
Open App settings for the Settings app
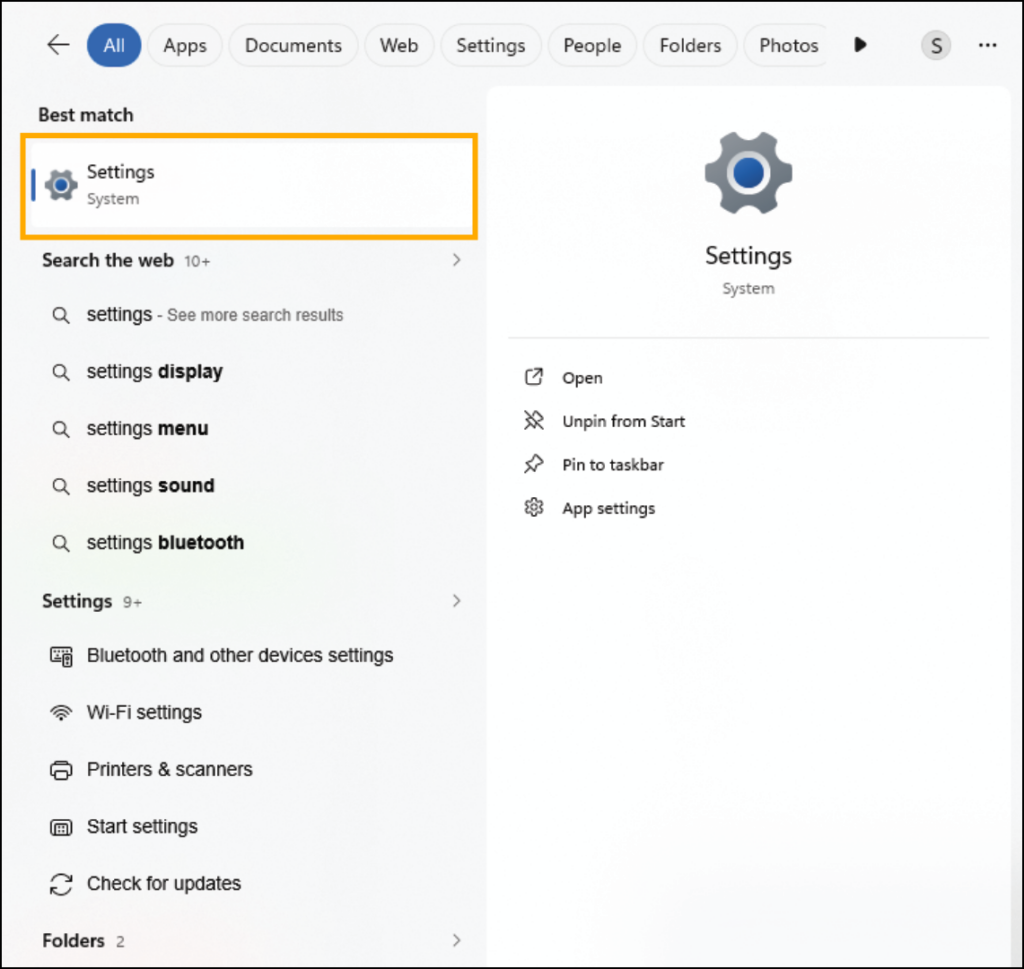[x=608, y=508]
